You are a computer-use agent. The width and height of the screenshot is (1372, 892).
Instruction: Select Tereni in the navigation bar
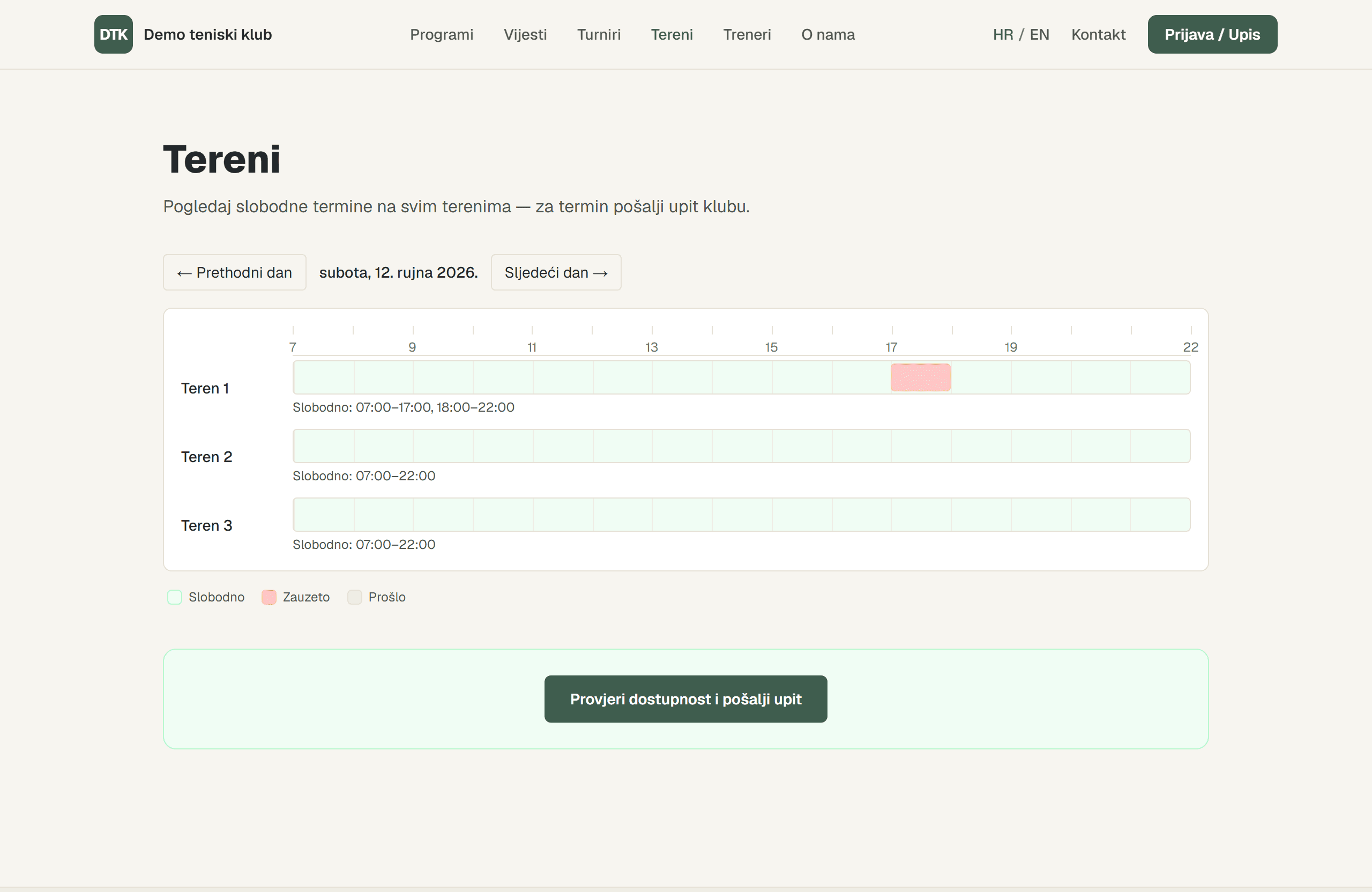tap(672, 35)
